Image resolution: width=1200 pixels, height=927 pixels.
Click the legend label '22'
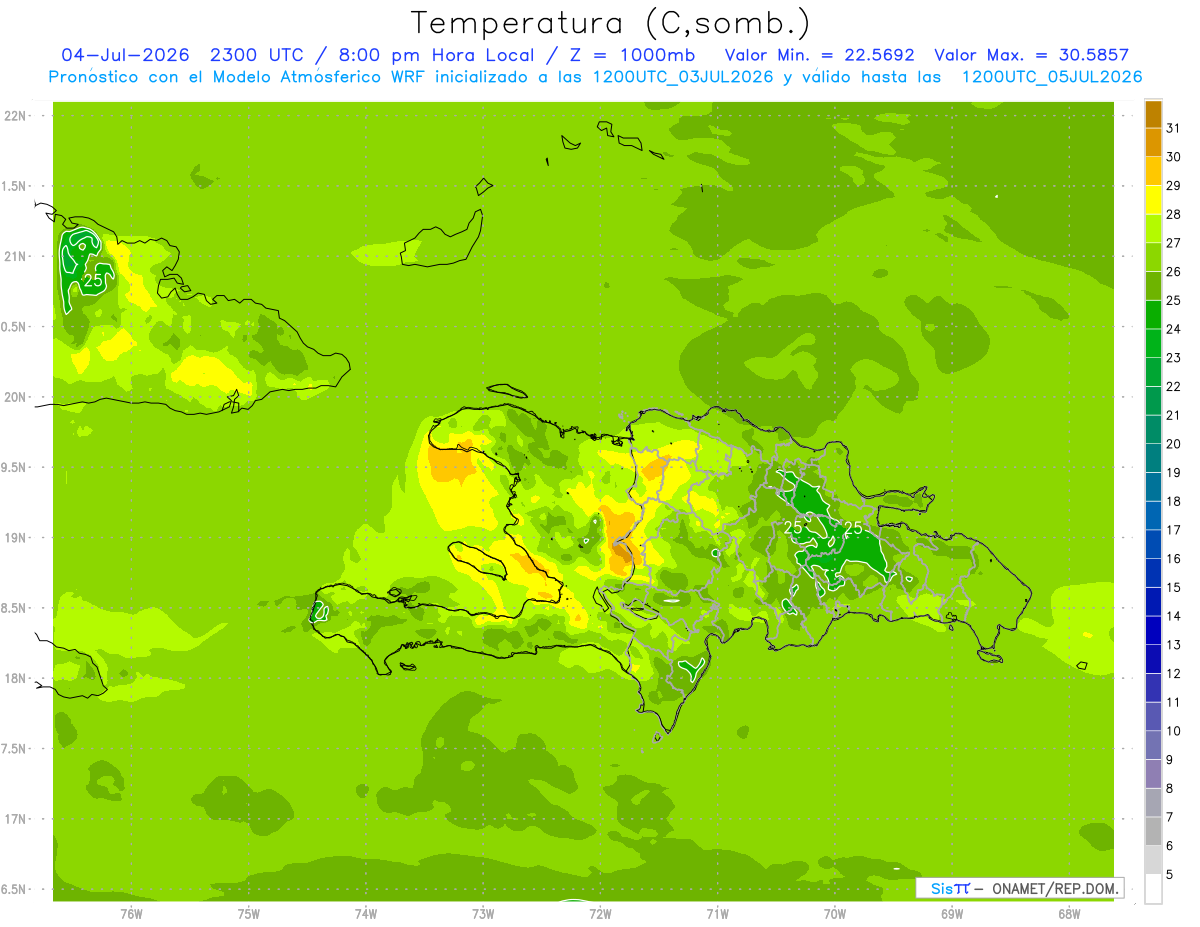(x=1174, y=386)
